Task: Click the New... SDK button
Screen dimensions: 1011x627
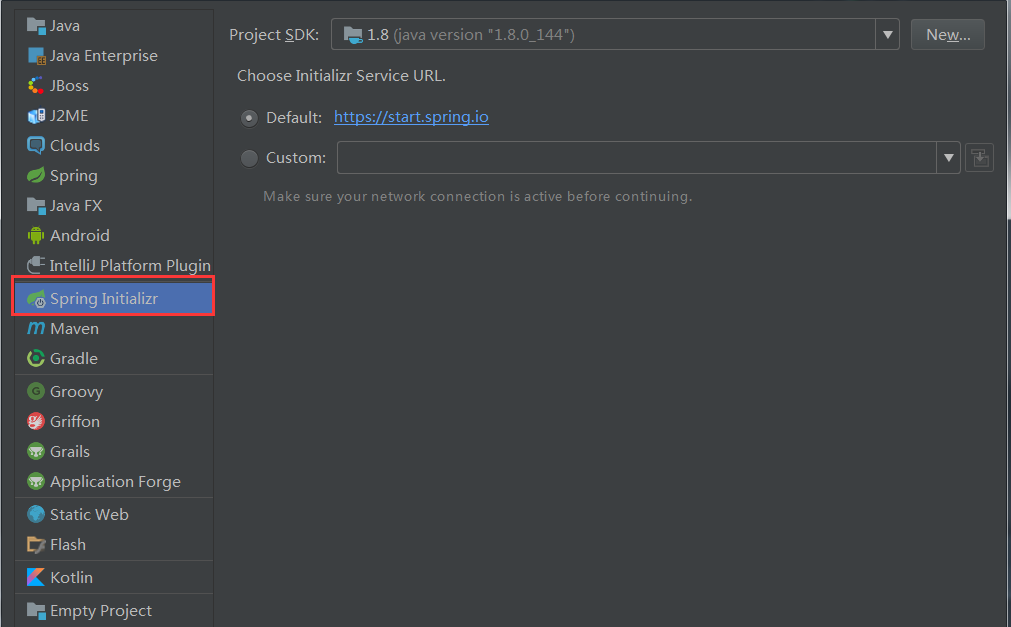Action: [x=948, y=35]
